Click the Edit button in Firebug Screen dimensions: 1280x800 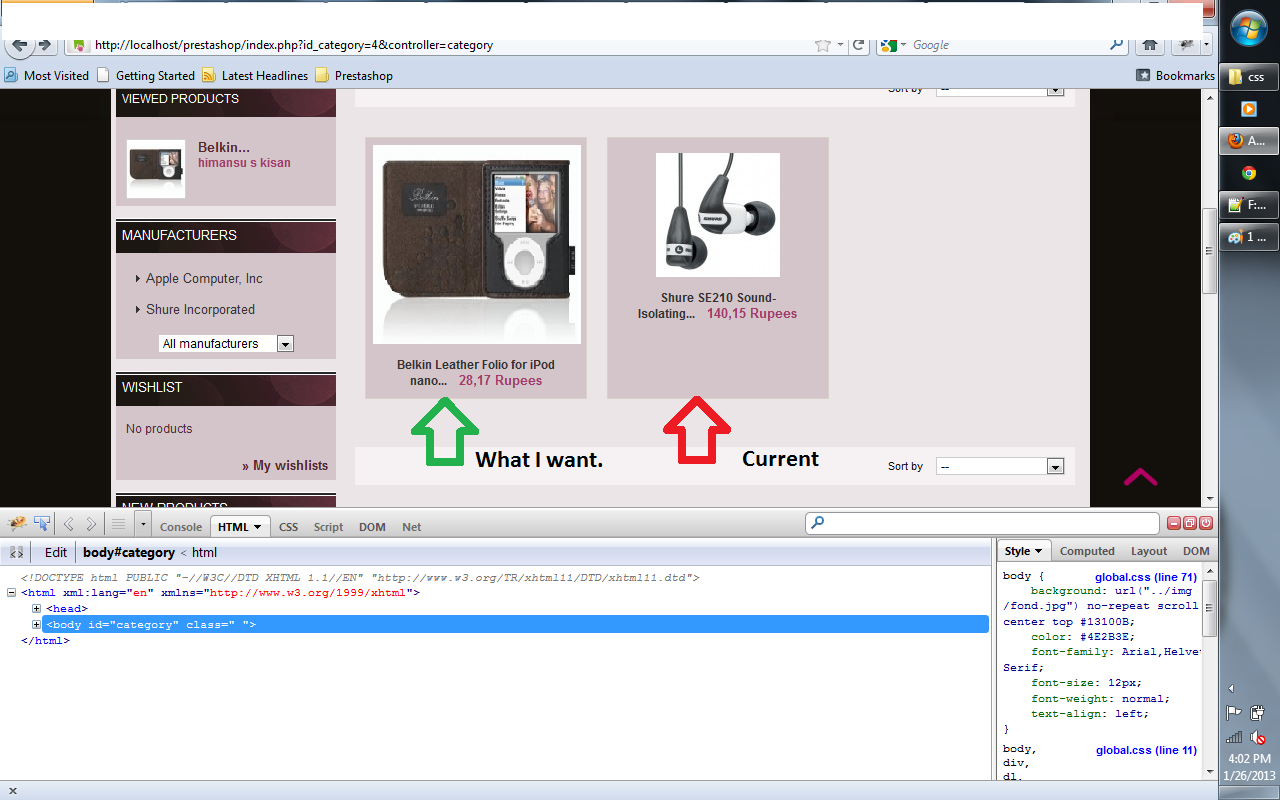[x=56, y=552]
